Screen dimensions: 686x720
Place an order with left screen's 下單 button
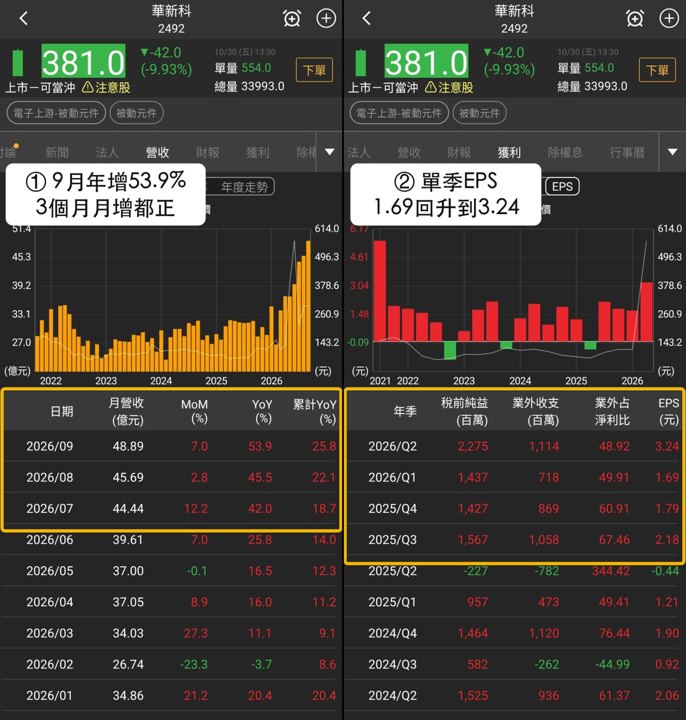click(315, 70)
